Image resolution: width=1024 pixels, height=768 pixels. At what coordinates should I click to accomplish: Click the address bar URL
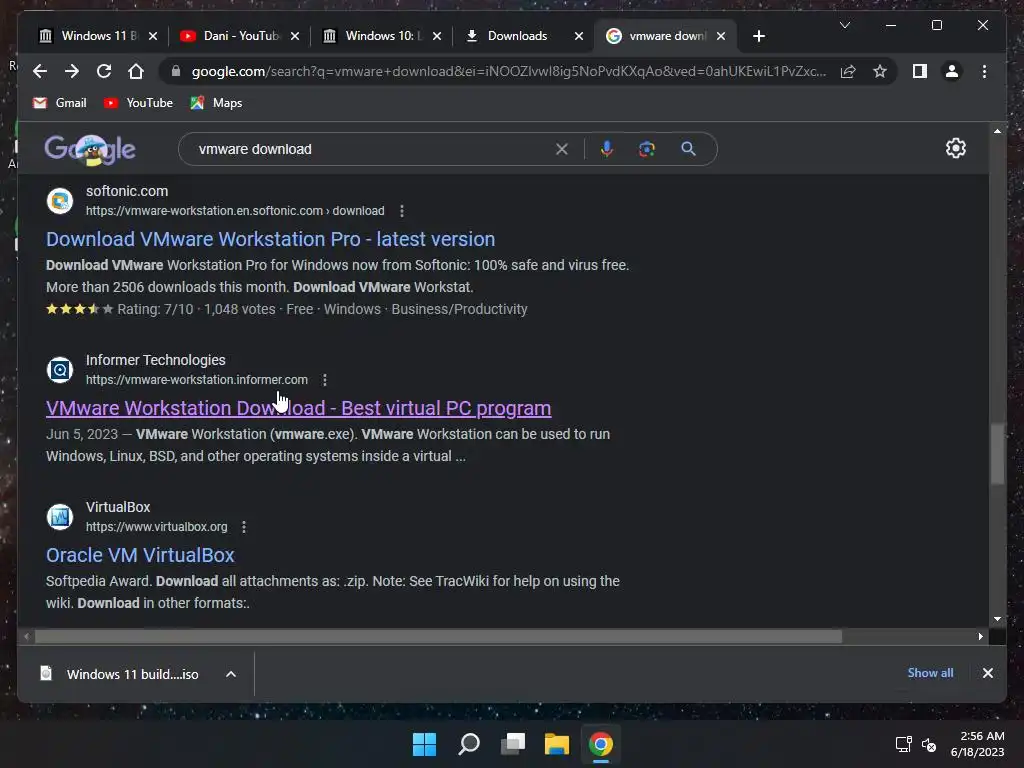pyautogui.click(x=509, y=71)
